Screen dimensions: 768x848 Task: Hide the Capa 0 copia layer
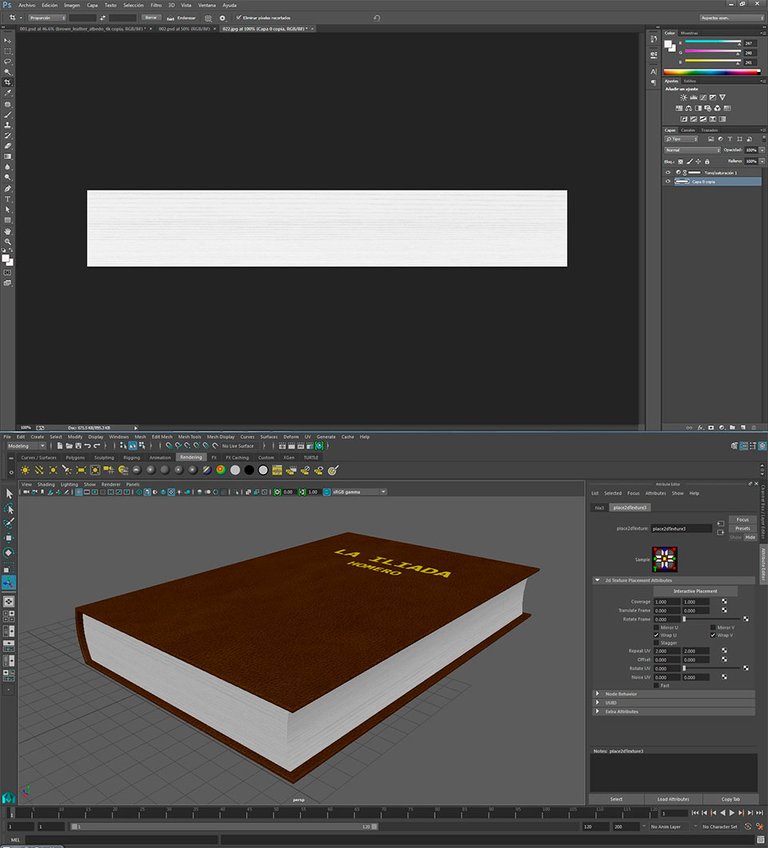click(668, 182)
